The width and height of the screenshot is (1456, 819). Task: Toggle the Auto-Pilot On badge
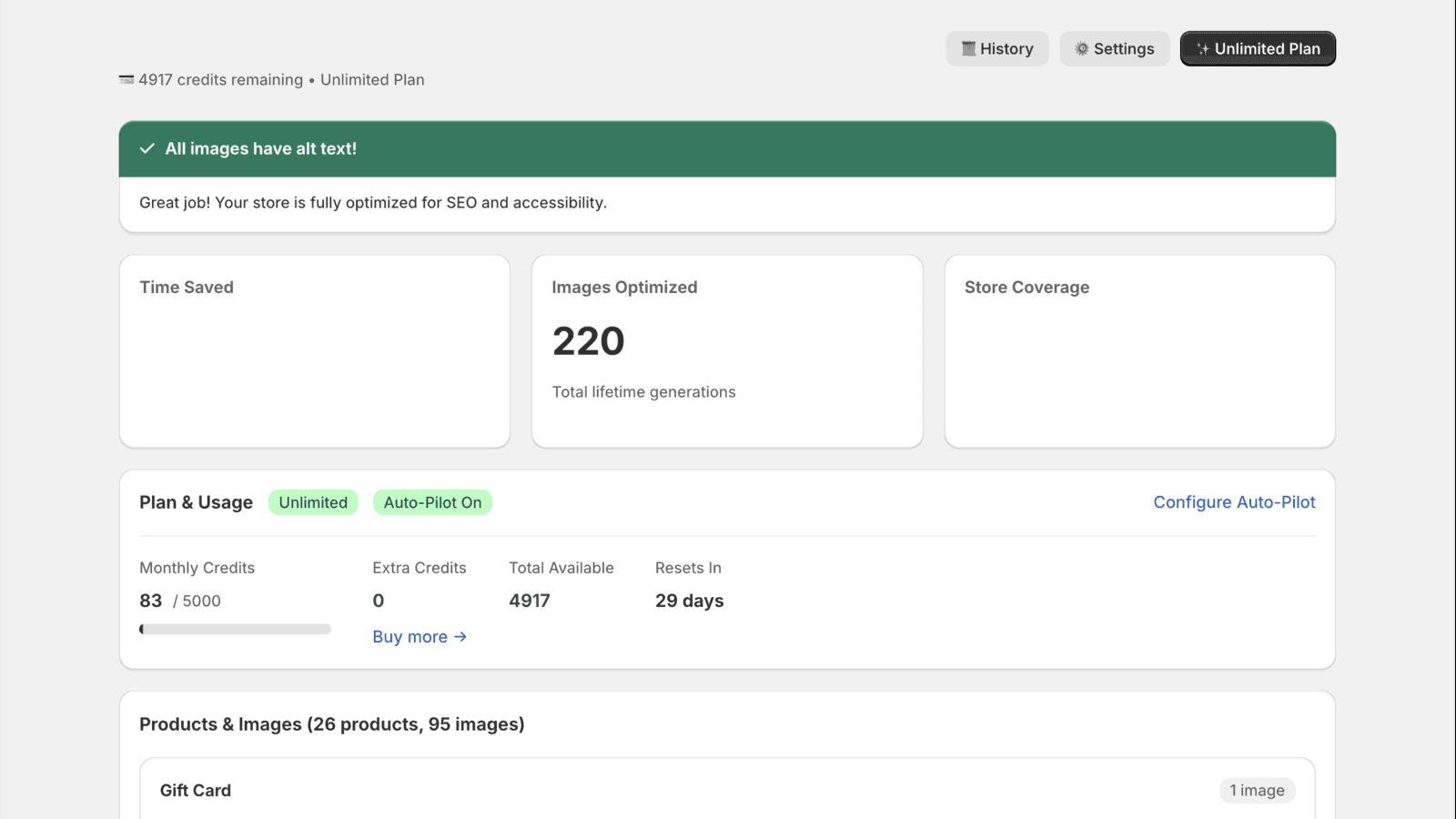click(432, 501)
